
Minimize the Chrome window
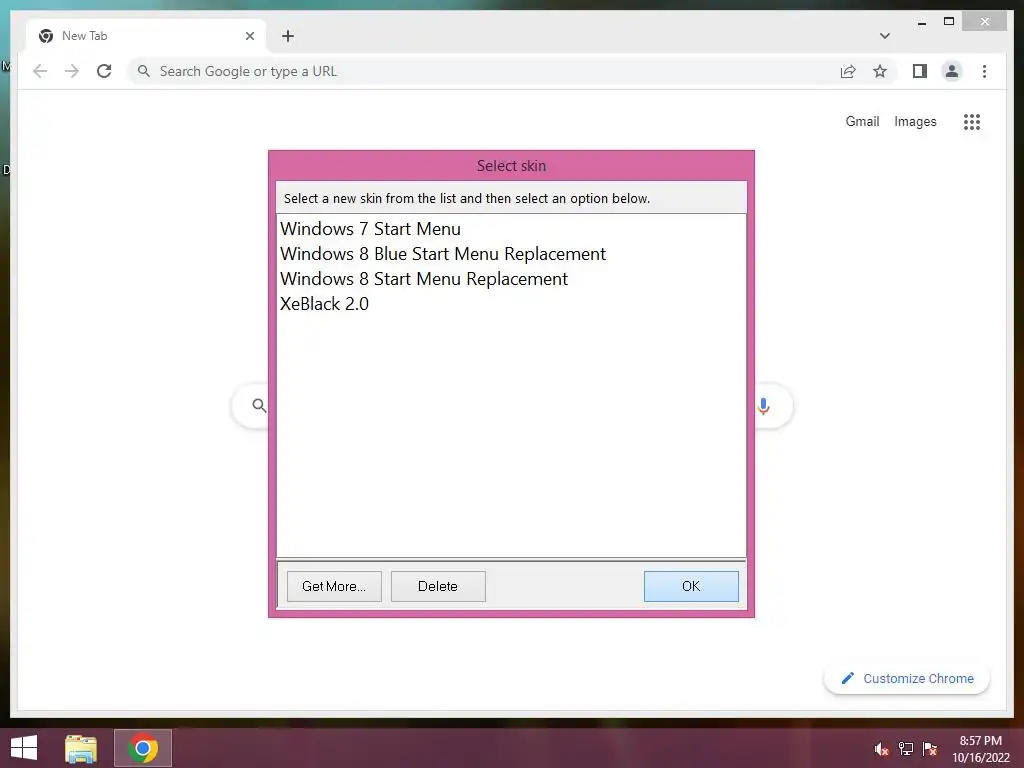coord(921,22)
